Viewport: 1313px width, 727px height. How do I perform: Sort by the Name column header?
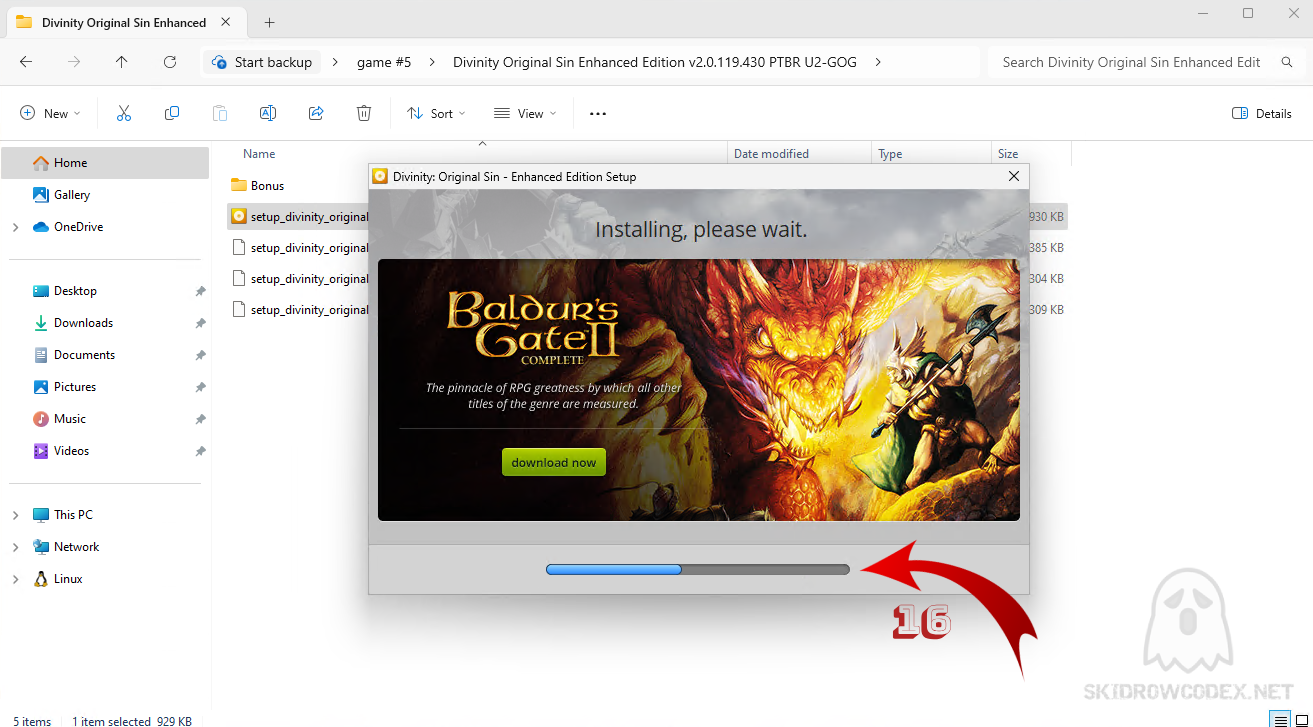[259, 154]
